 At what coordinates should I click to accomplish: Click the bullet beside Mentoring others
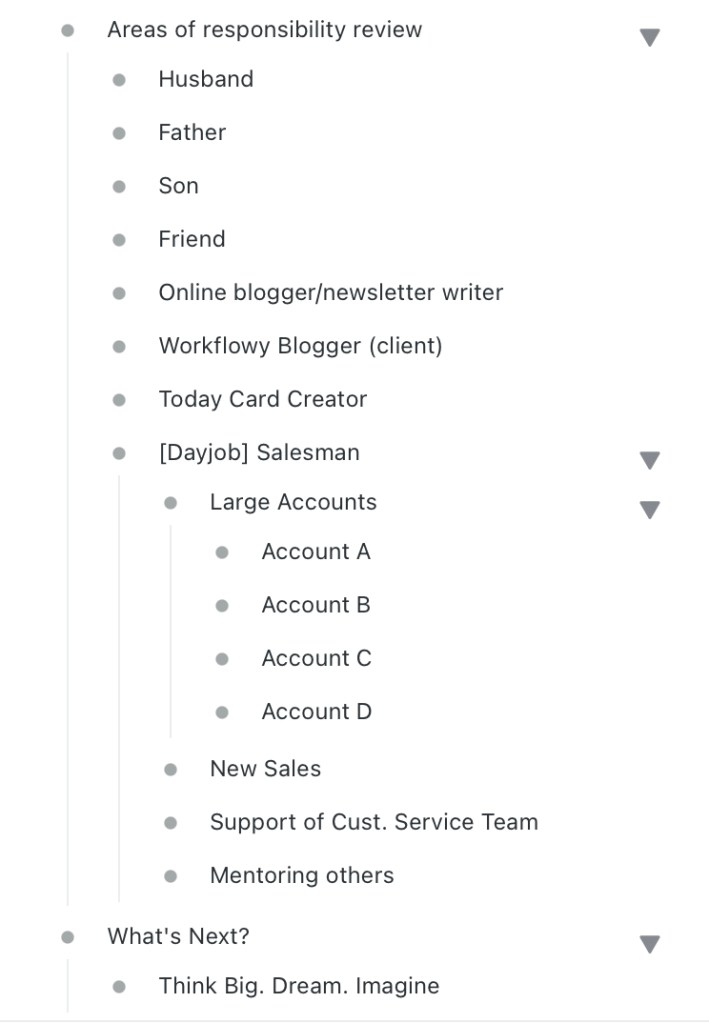(x=171, y=876)
